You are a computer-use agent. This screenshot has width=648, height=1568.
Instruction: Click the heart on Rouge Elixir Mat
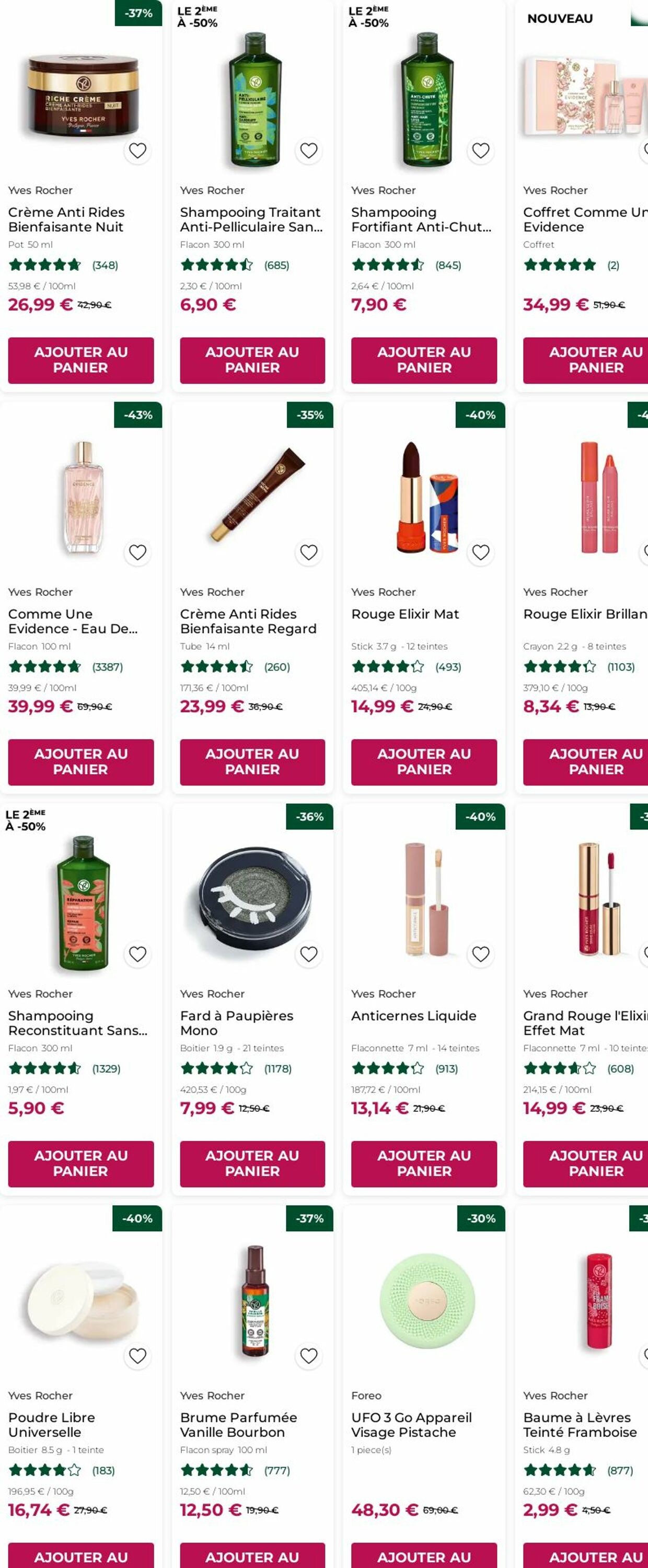[x=480, y=551]
